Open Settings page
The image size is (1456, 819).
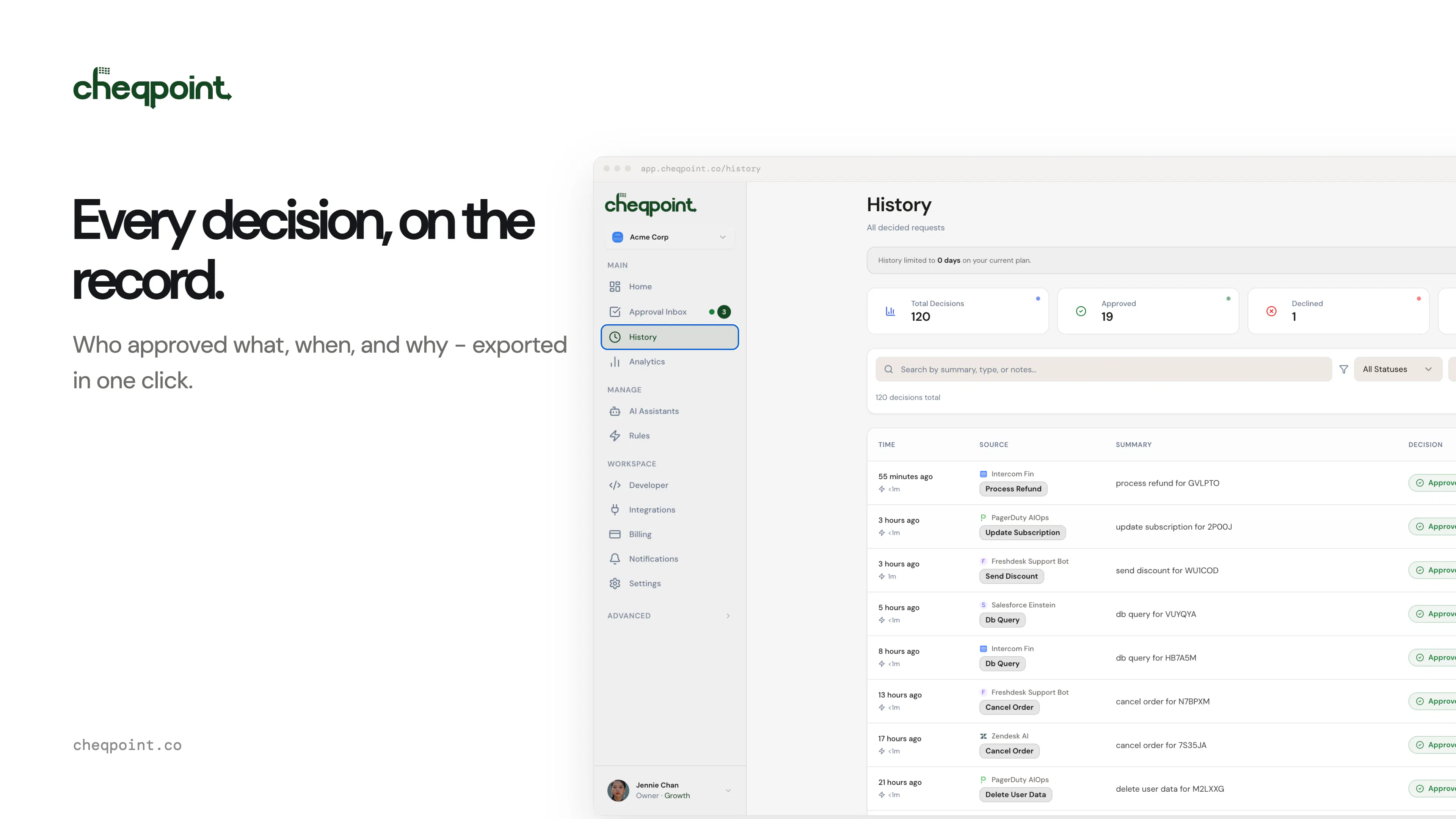click(x=669, y=583)
